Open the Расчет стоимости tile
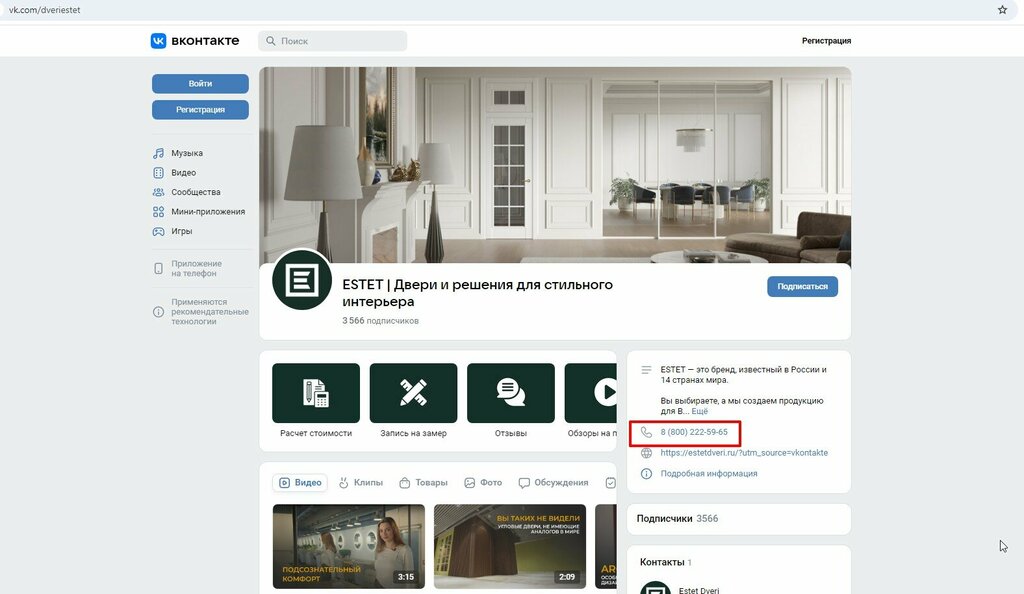 [x=316, y=401]
